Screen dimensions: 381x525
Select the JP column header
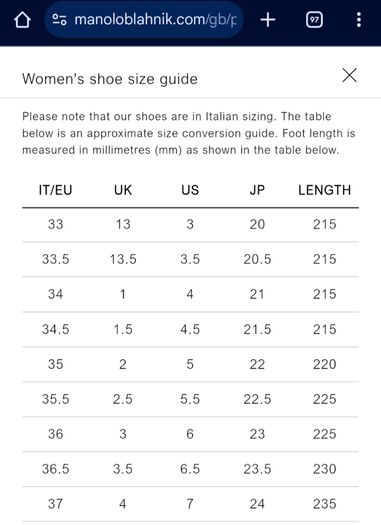click(257, 190)
